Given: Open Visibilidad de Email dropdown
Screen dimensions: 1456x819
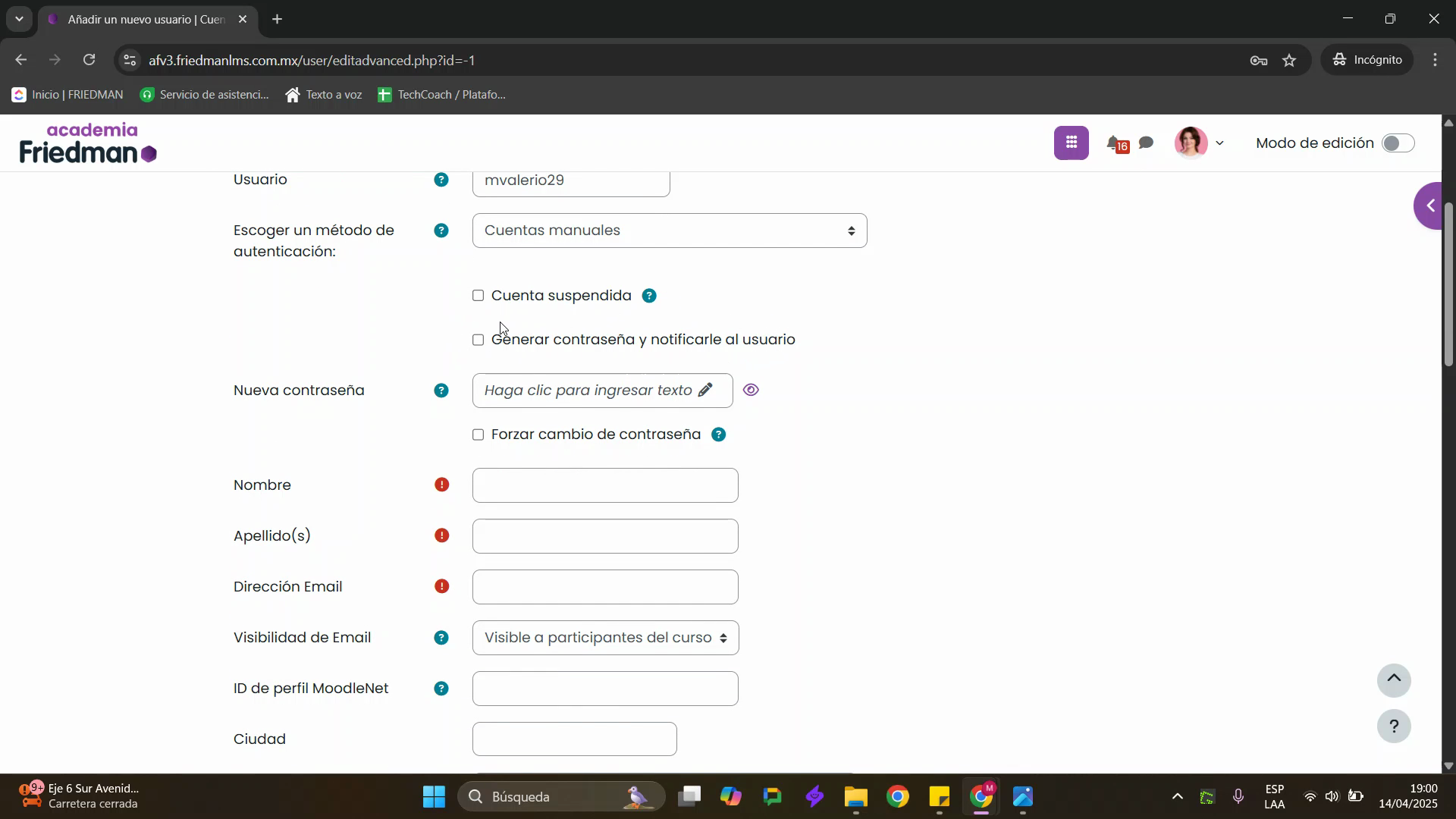Looking at the screenshot, I should [605, 638].
